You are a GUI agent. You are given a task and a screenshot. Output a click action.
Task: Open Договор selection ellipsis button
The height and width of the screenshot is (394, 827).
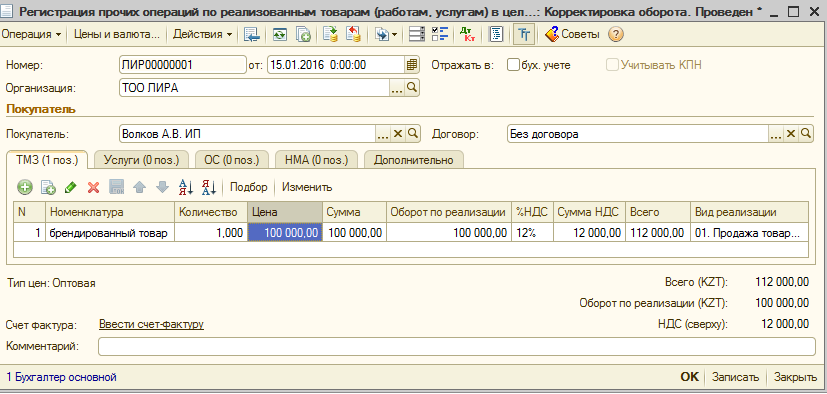776,134
